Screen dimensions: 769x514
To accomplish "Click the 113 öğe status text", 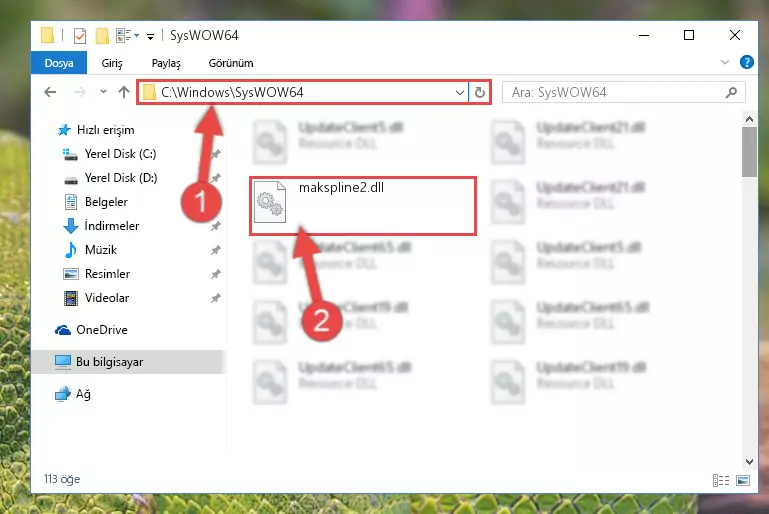I will click(x=62, y=479).
